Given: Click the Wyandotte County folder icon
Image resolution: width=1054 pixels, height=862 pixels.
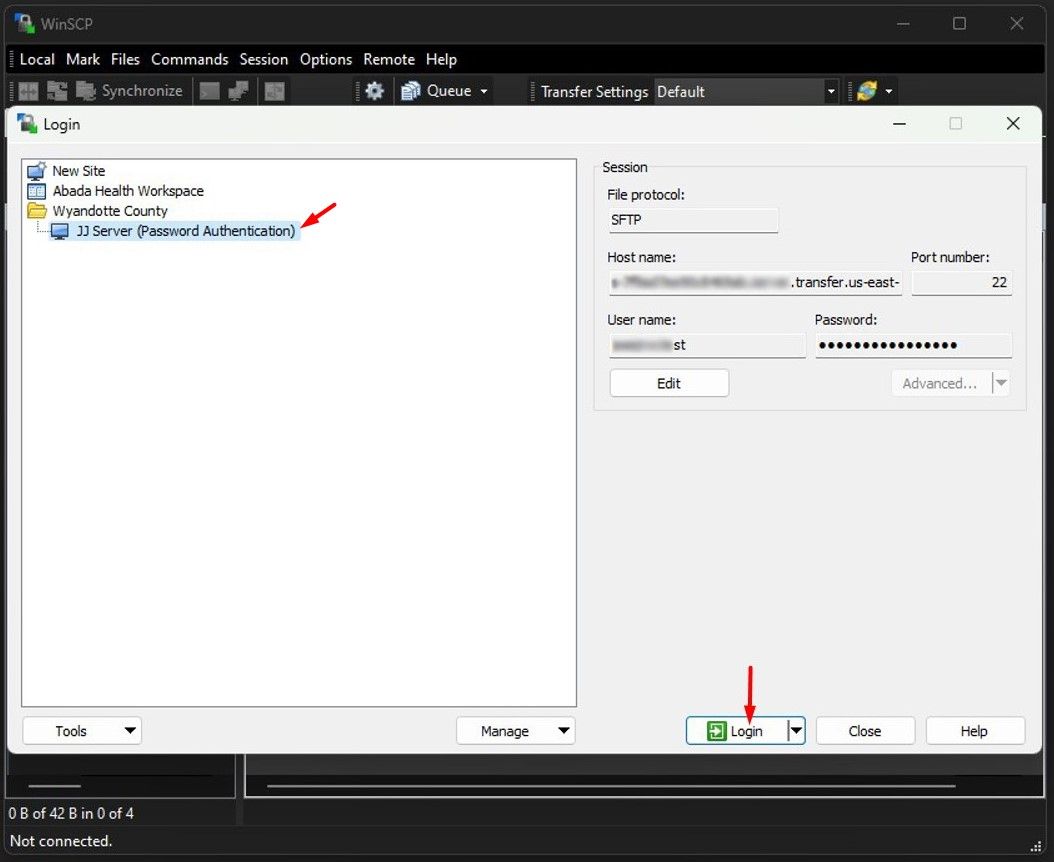Looking at the screenshot, I should (x=36, y=211).
